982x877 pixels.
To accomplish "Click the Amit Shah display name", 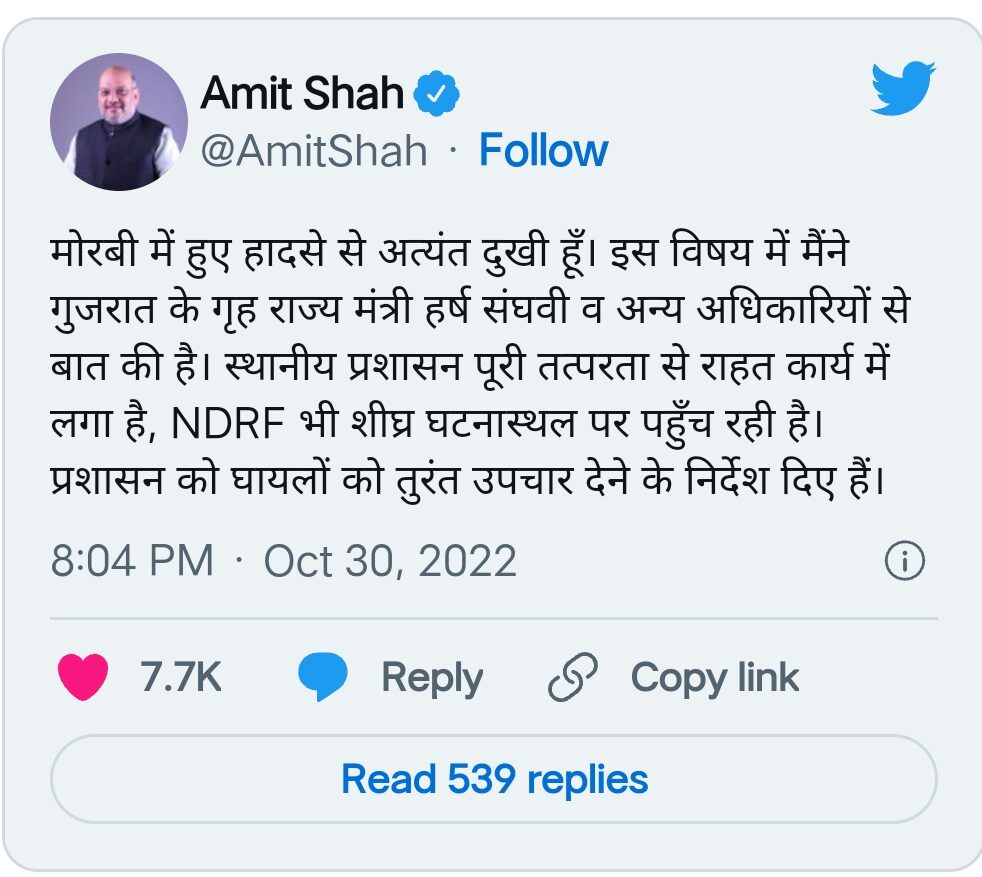I will coord(302,94).
